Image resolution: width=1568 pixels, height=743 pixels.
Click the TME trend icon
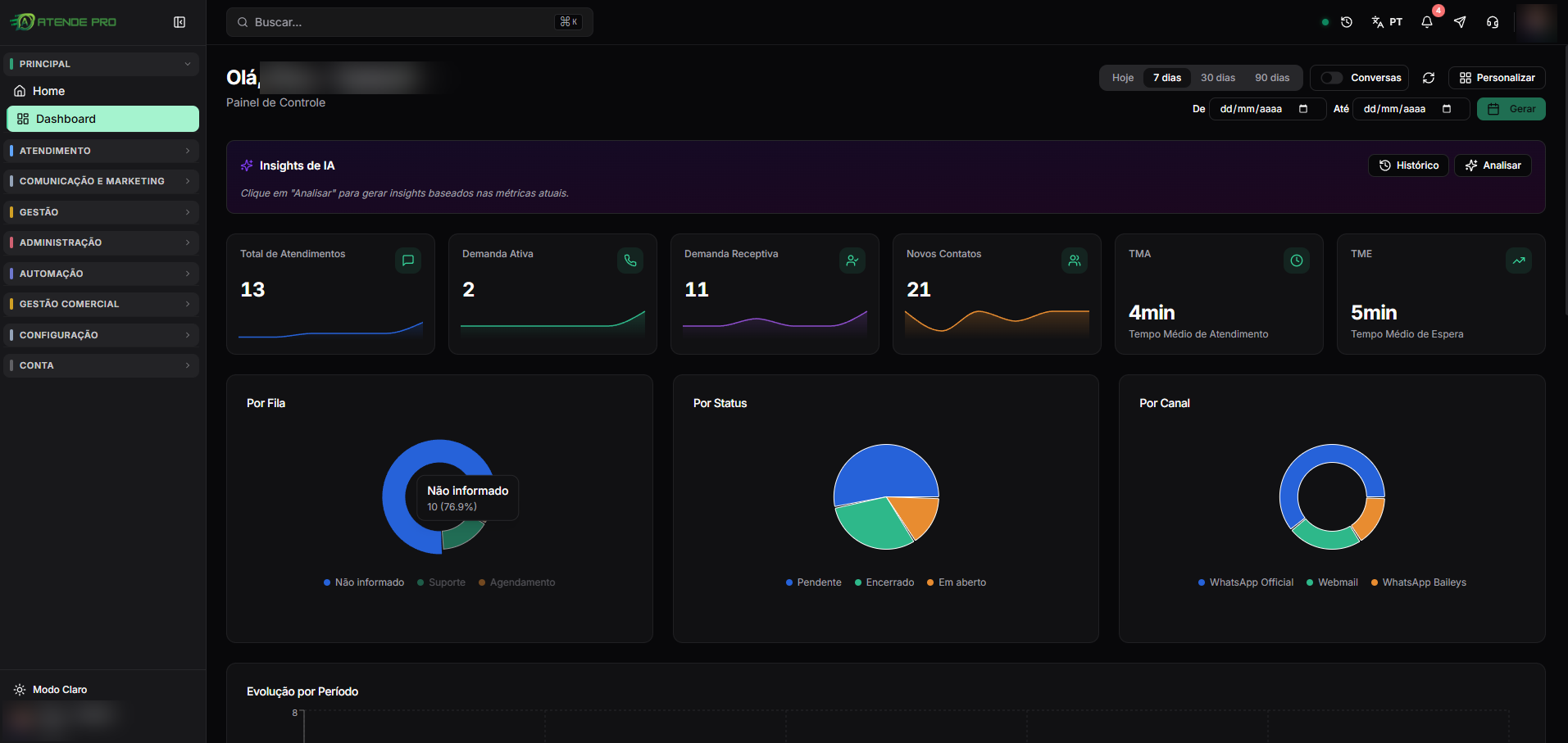pyautogui.click(x=1519, y=261)
